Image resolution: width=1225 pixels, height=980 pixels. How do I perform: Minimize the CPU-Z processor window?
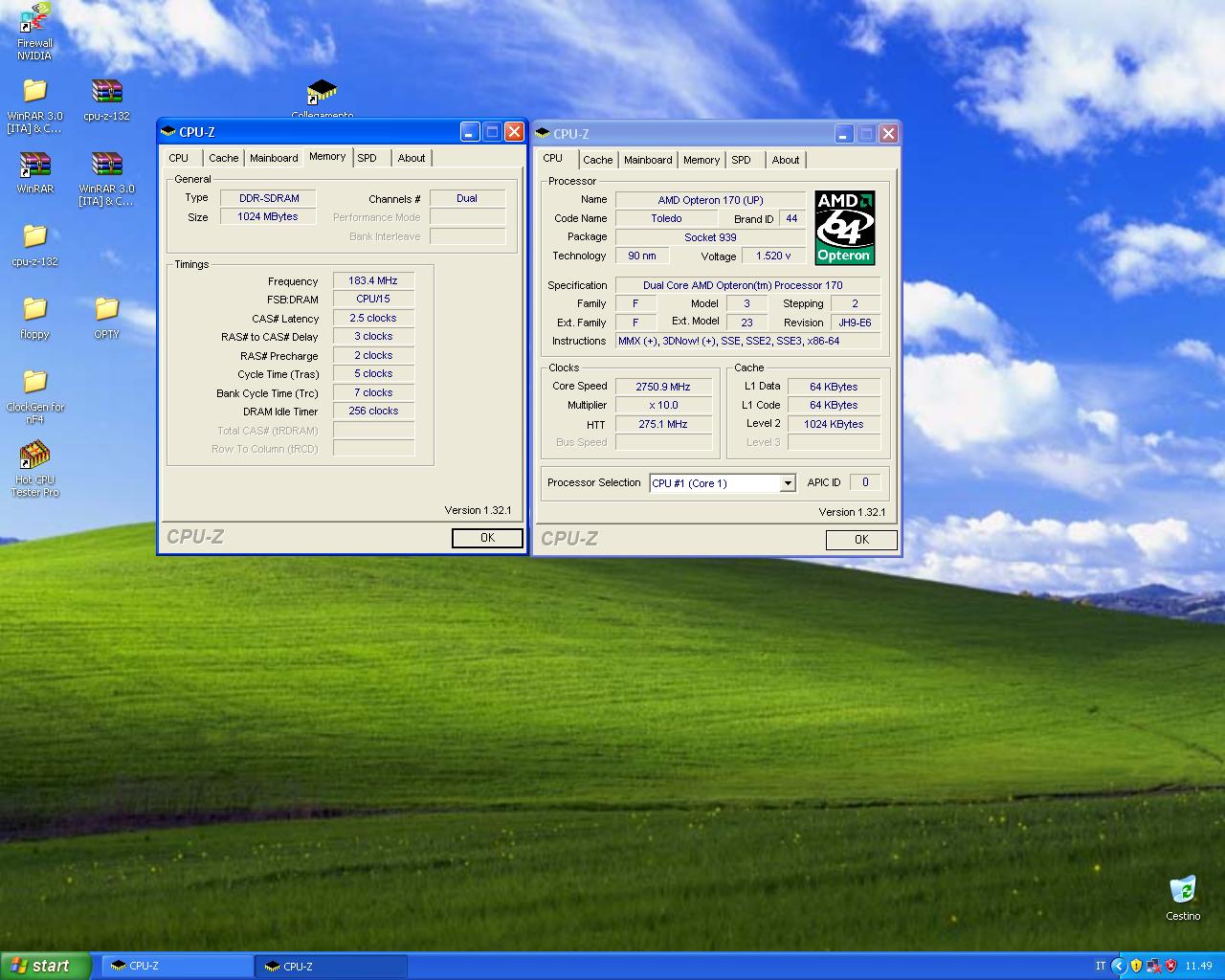click(x=844, y=134)
